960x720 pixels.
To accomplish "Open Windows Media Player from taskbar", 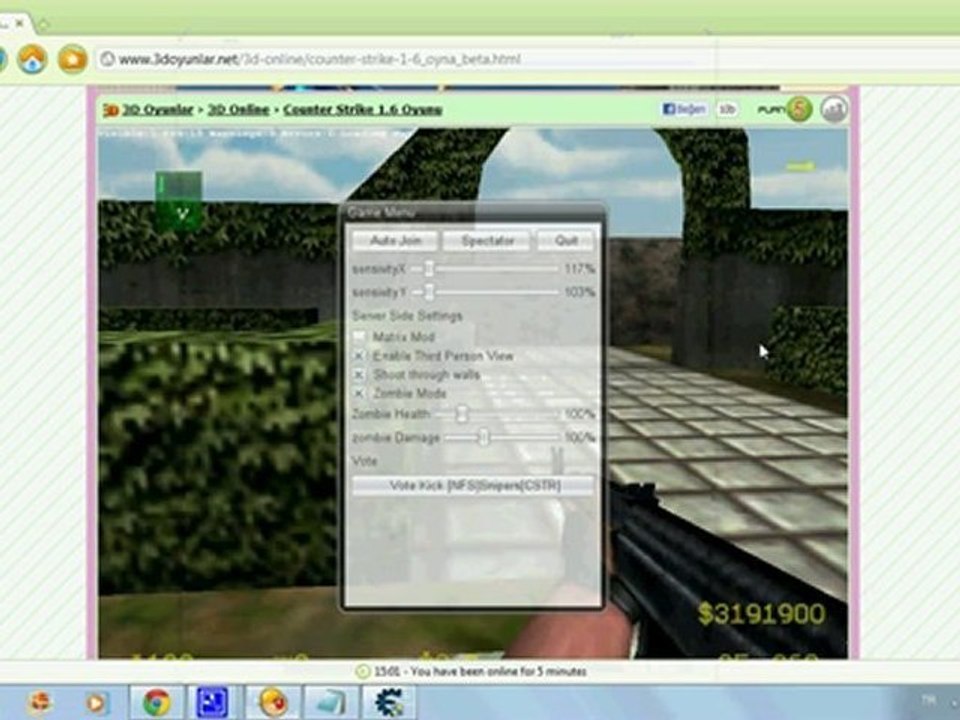I will click(x=96, y=702).
